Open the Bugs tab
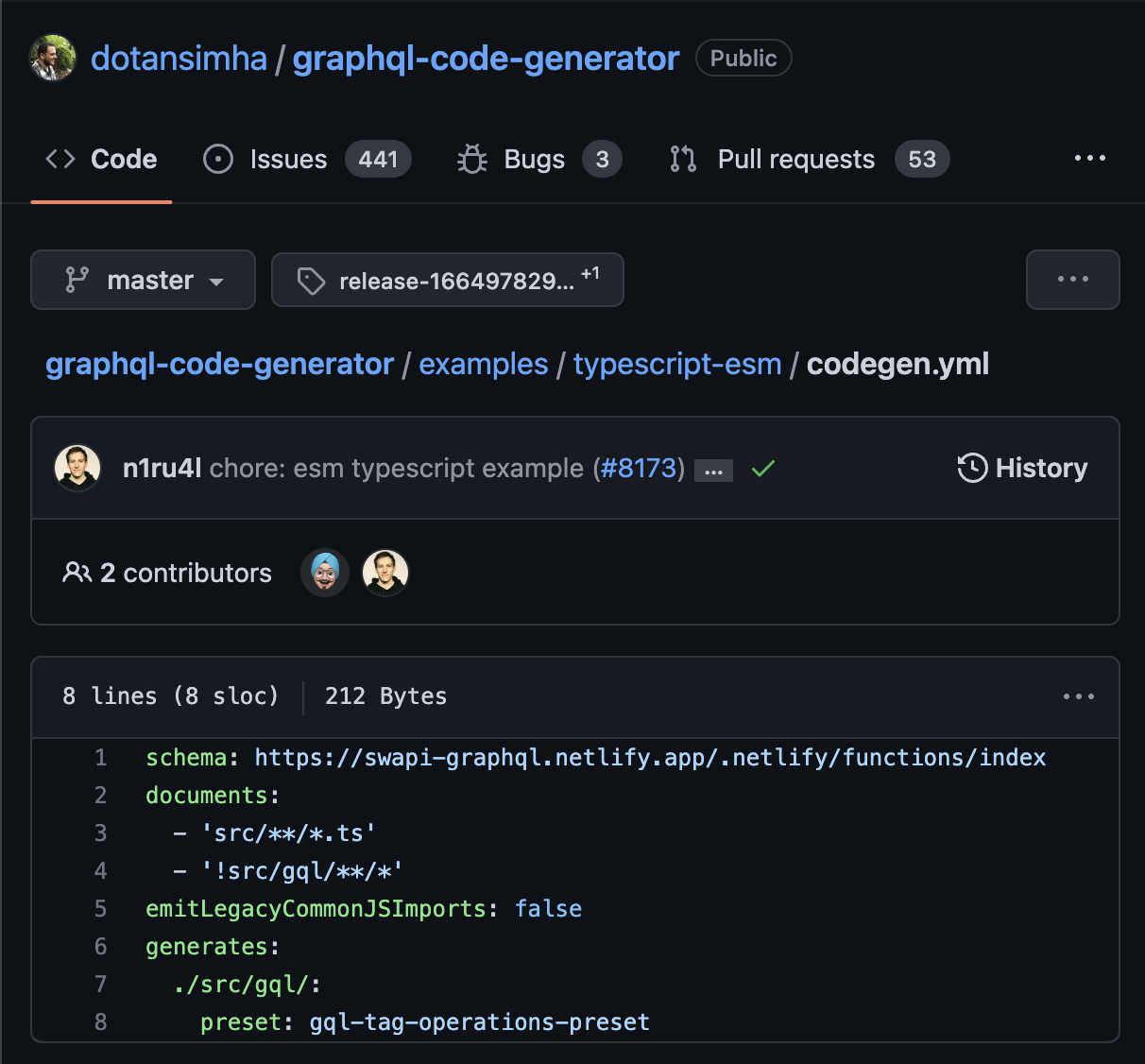Viewport: 1145px width, 1064px height. click(x=539, y=159)
